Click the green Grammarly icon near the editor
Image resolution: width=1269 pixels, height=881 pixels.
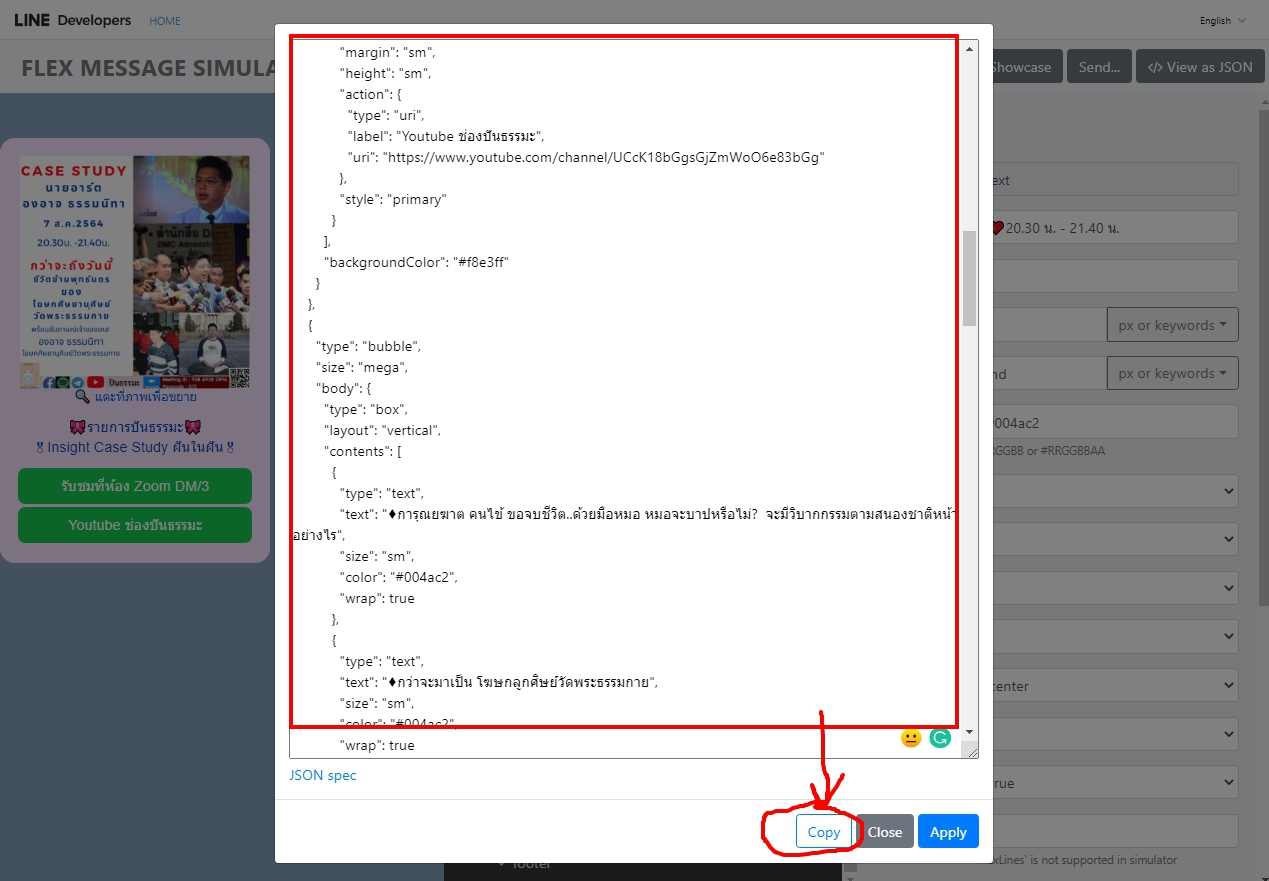(x=939, y=737)
